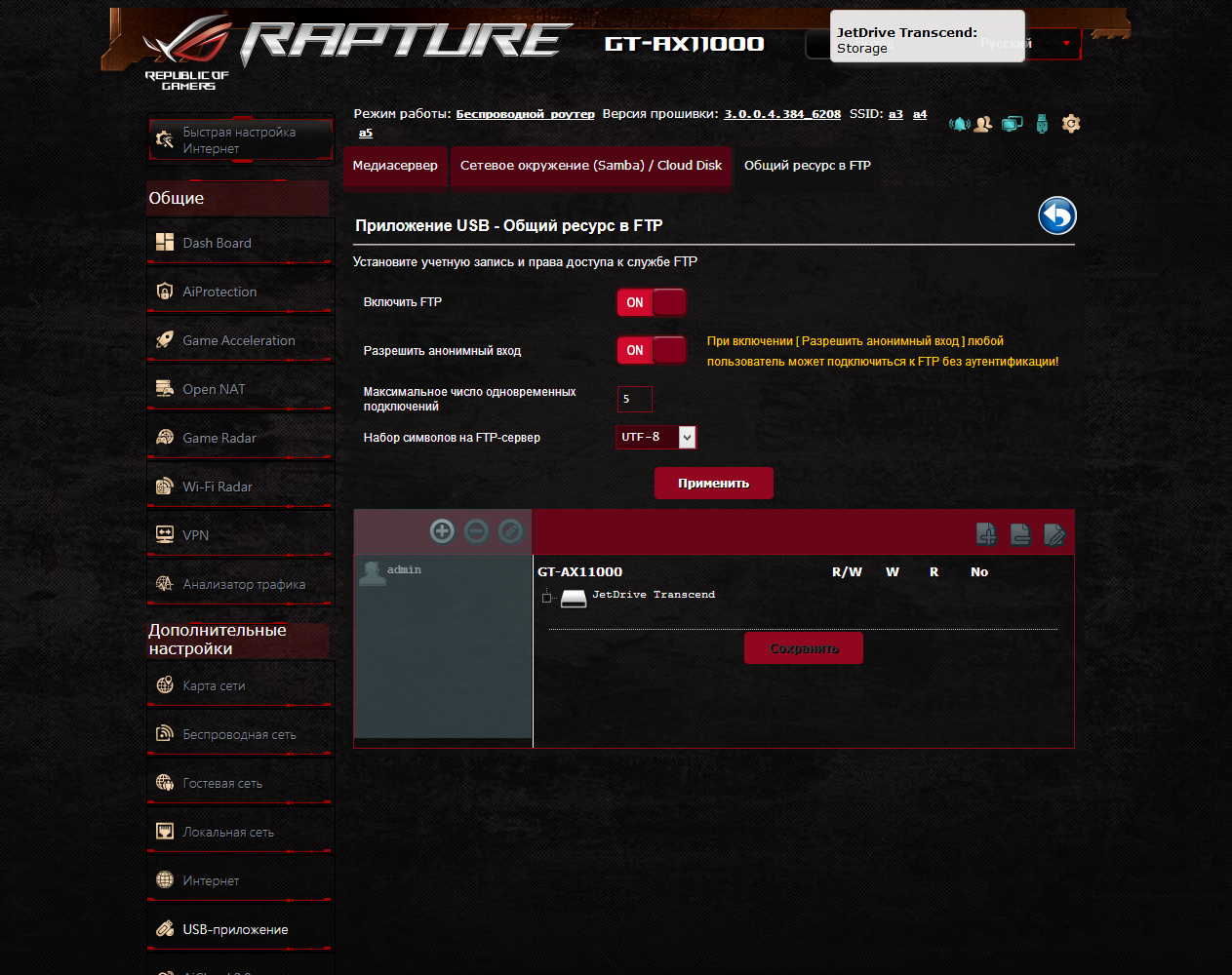Select the Общий ресурс в FTP tab
The image size is (1232, 975).
click(808, 166)
